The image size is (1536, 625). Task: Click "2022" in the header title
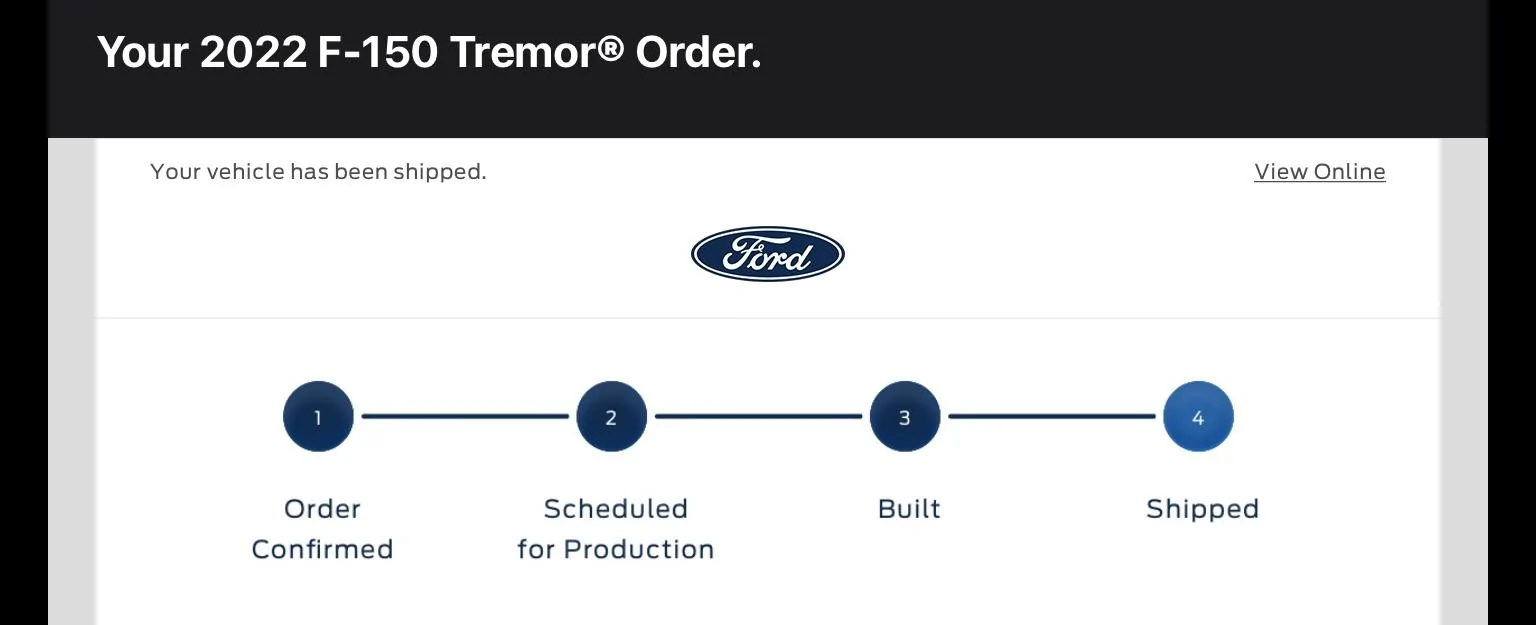[253, 52]
